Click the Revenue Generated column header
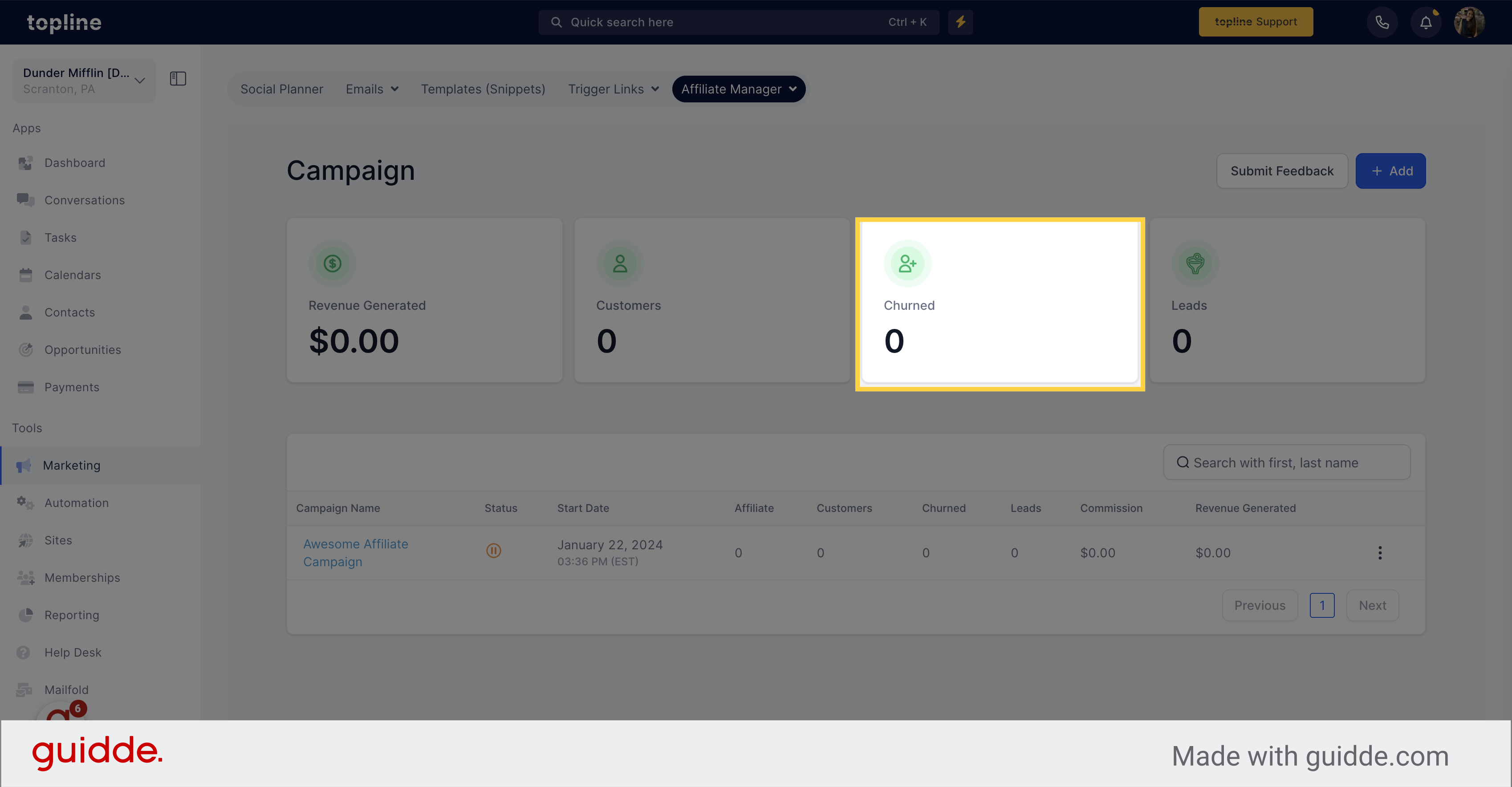This screenshot has height=787, width=1512. click(x=1245, y=508)
